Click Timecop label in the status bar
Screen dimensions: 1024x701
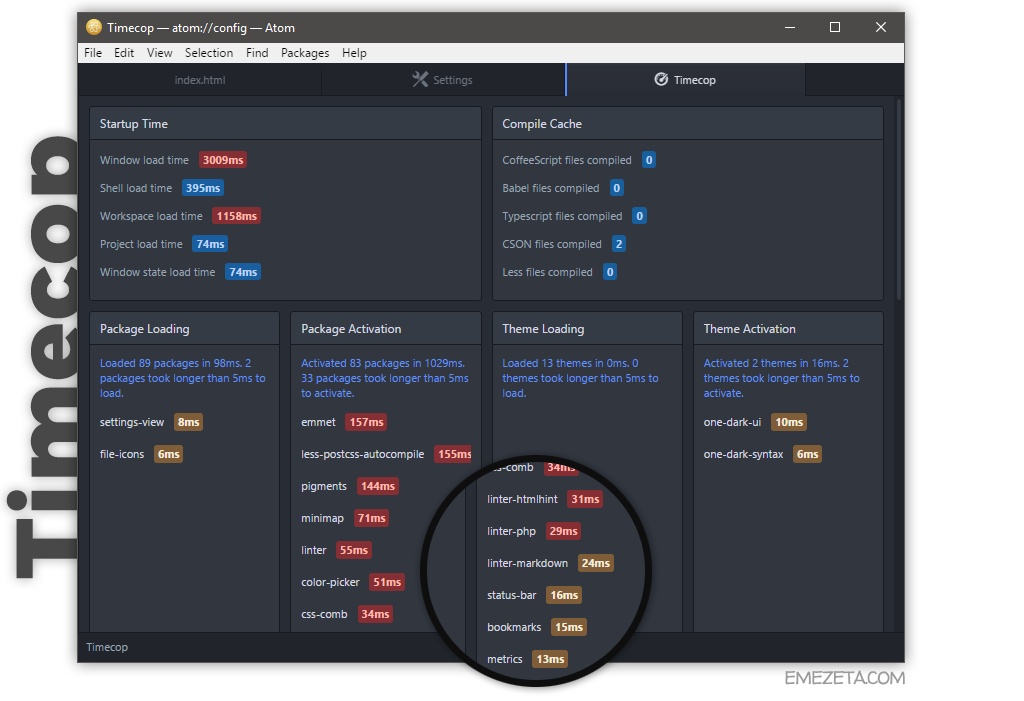click(107, 647)
